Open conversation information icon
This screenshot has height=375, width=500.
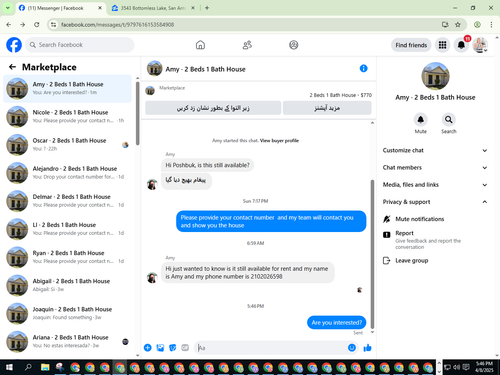(364, 68)
